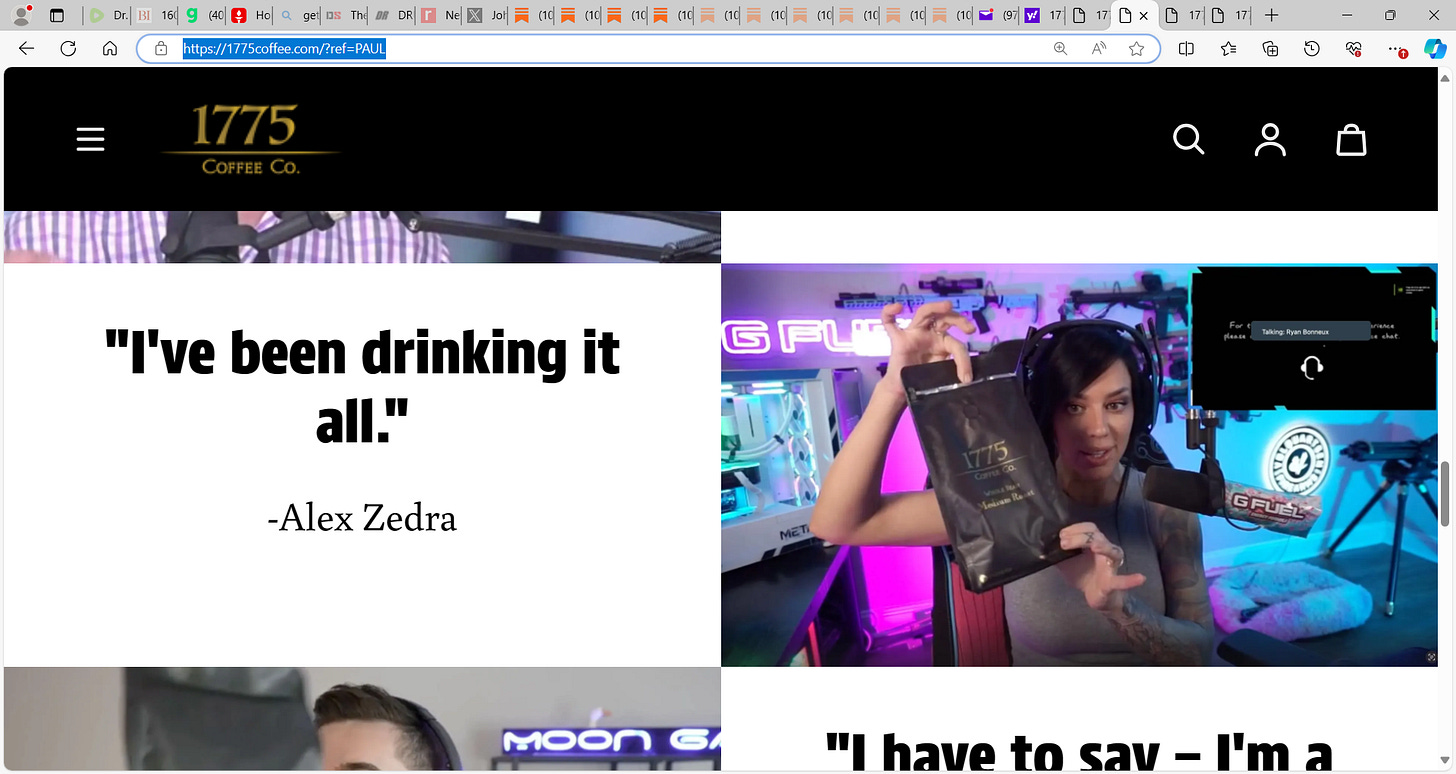Go to browser home page
The height and width of the screenshot is (774, 1456).
pyautogui.click(x=110, y=48)
